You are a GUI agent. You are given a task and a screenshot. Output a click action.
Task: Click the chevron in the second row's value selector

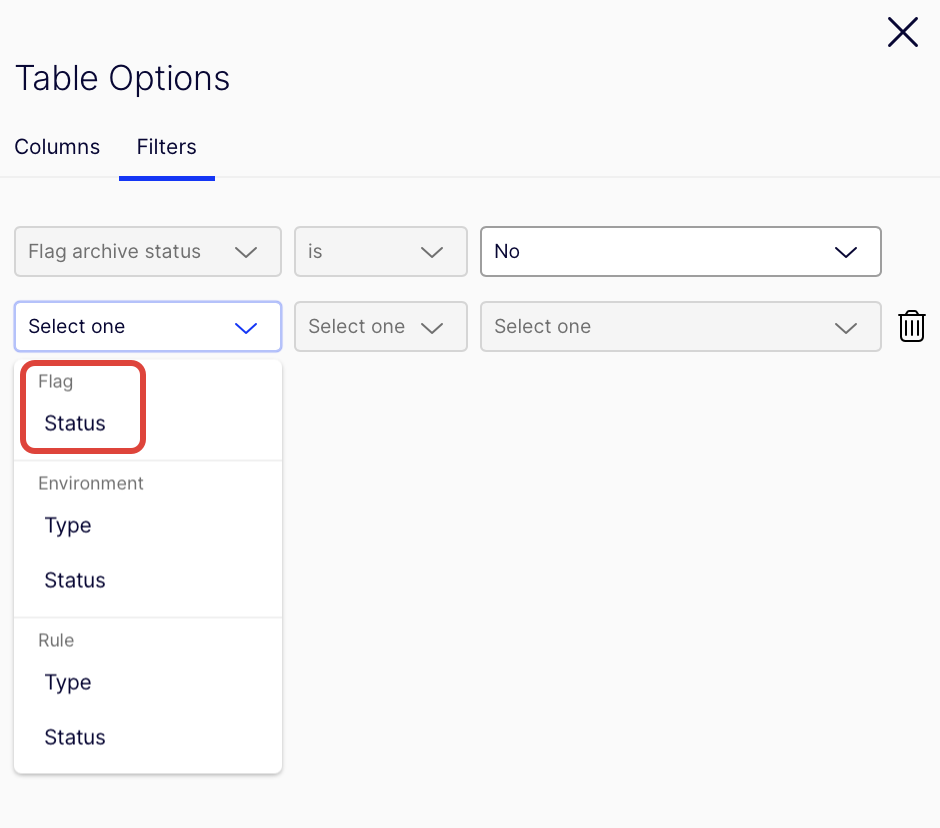(x=846, y=327)
